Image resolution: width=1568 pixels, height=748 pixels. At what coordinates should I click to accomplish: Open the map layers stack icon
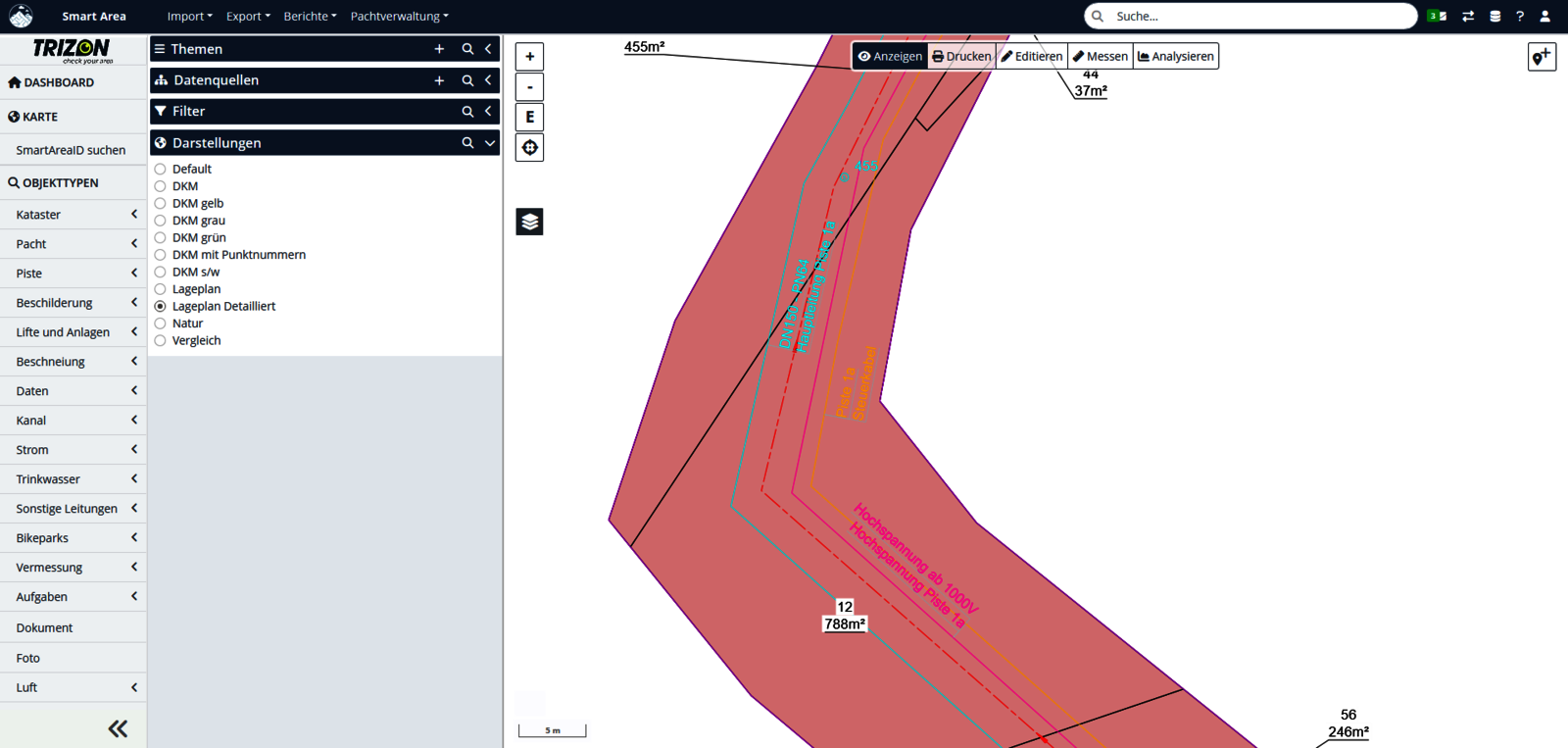(x=529, y=222)
